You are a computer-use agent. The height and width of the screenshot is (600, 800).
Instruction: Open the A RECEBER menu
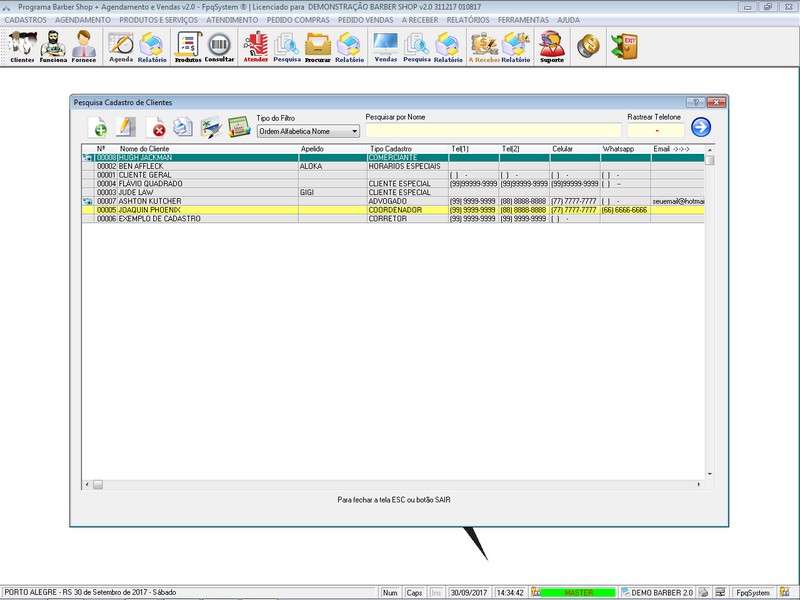pos(420,20)
